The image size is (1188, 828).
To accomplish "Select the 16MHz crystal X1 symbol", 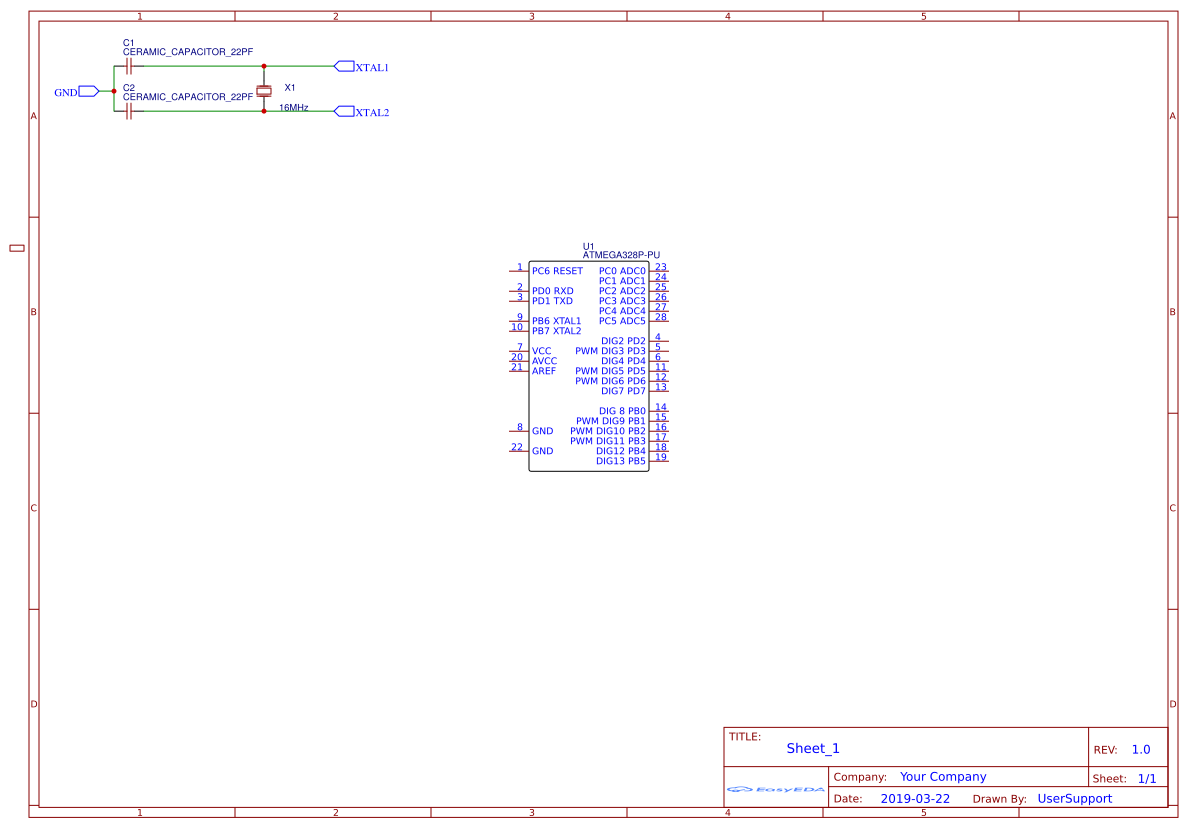I will [263, 90].
